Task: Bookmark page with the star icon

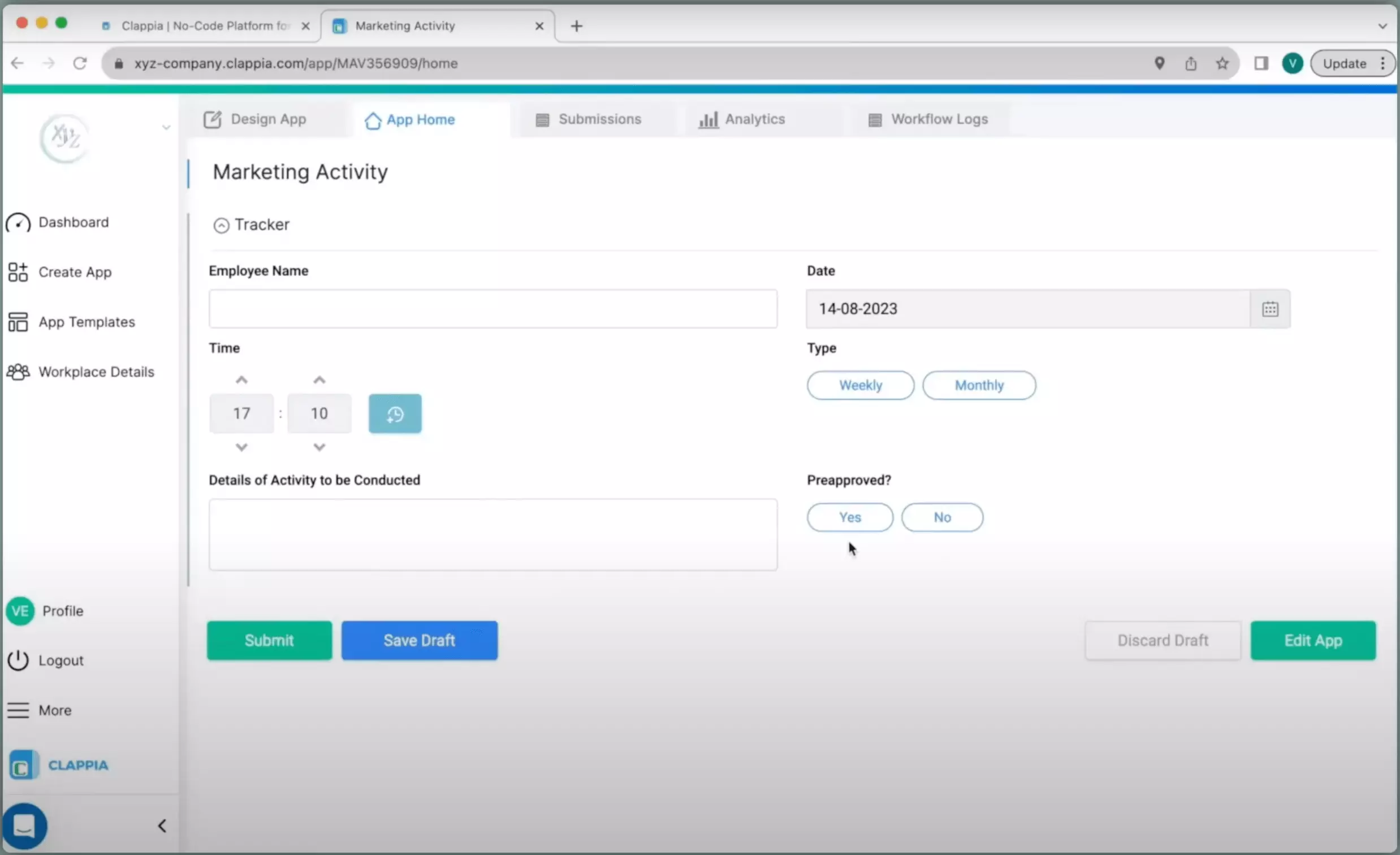Action: 1222,64
